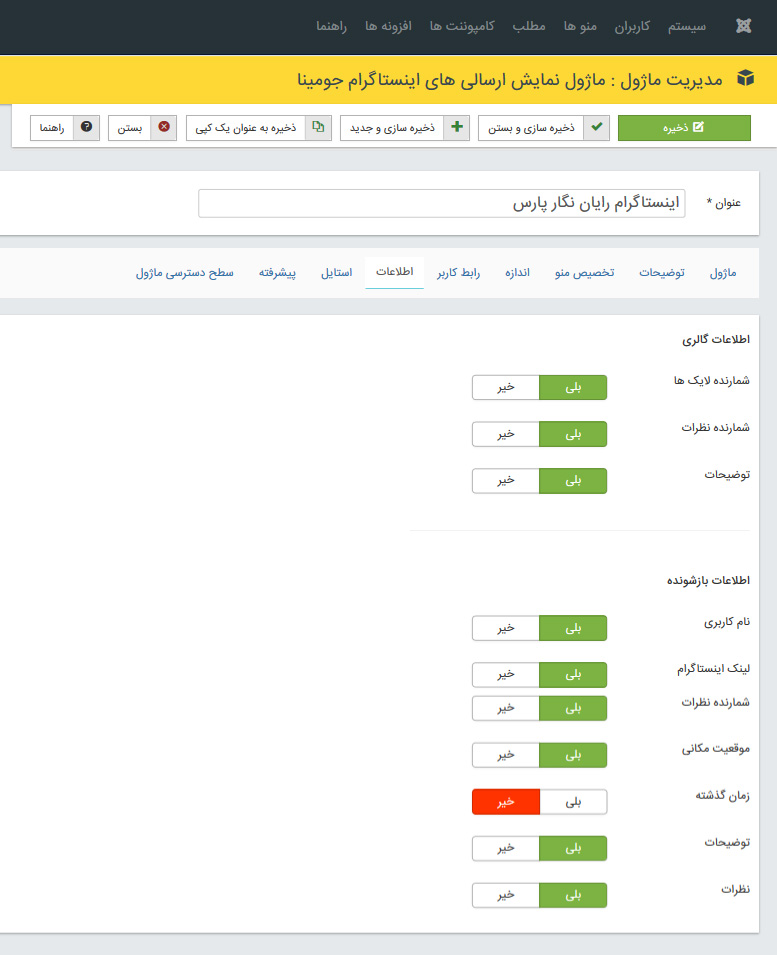Click the شمارنده لایک ها label
The image size is (777, 955).
click(x=712, y=381)
